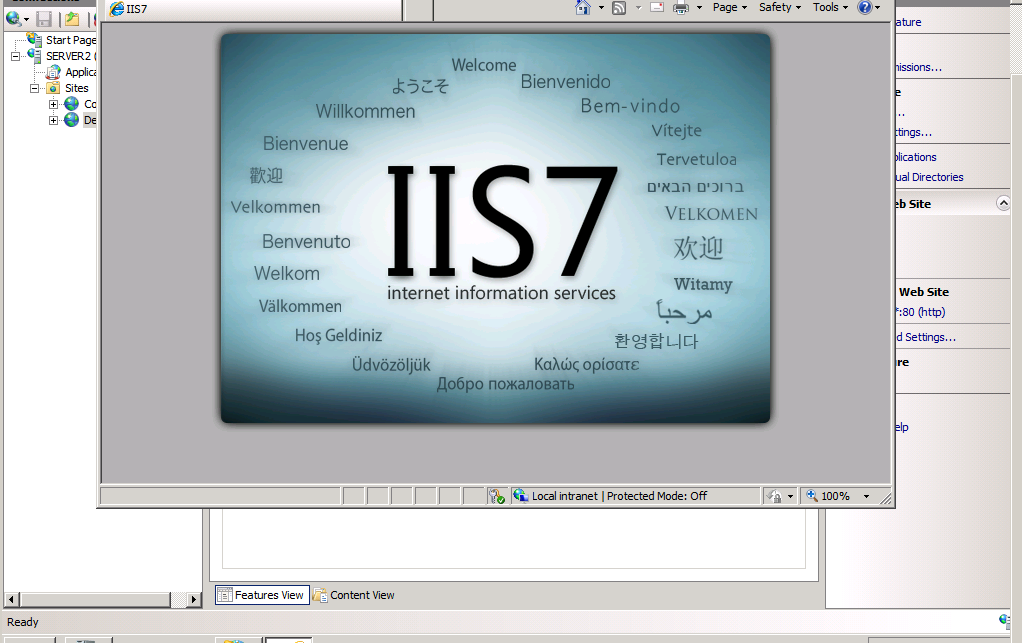Open the zoom level dropdown arrow
The image size is (1022, 643).
tap(866, 496)
